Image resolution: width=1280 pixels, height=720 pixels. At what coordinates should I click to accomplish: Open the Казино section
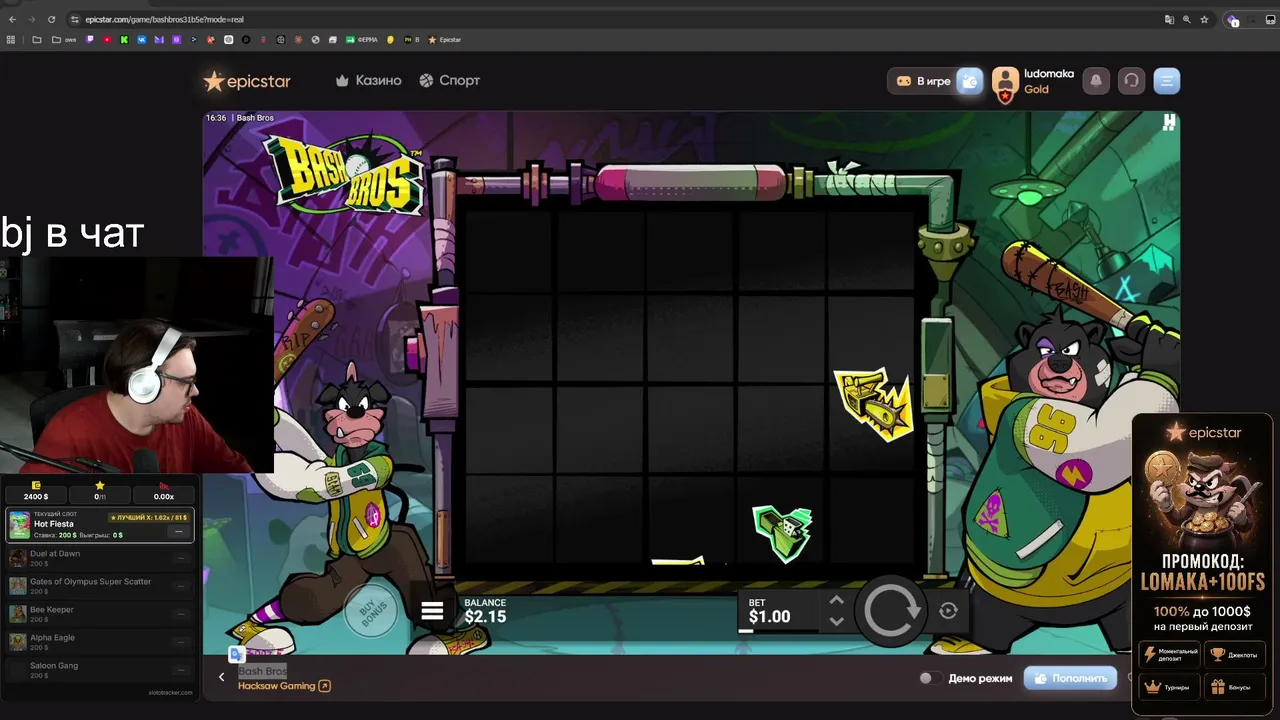click(x=368, y=80)
